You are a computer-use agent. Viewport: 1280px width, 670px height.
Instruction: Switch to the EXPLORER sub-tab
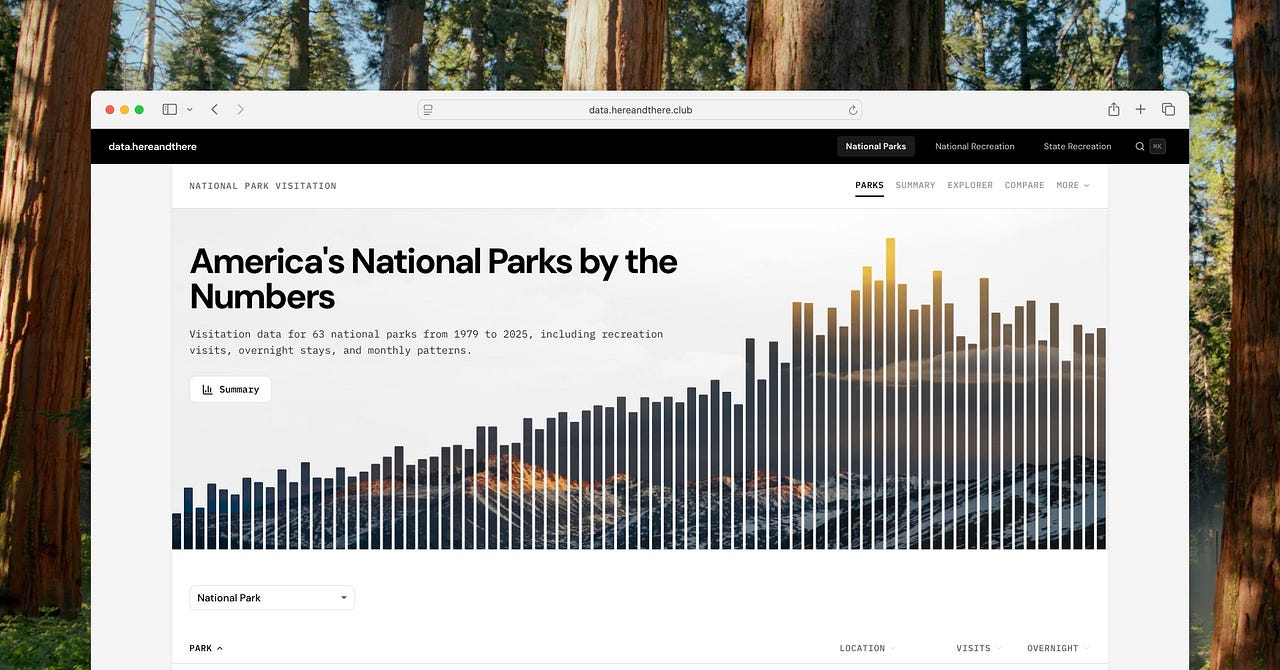pos(970,186)
